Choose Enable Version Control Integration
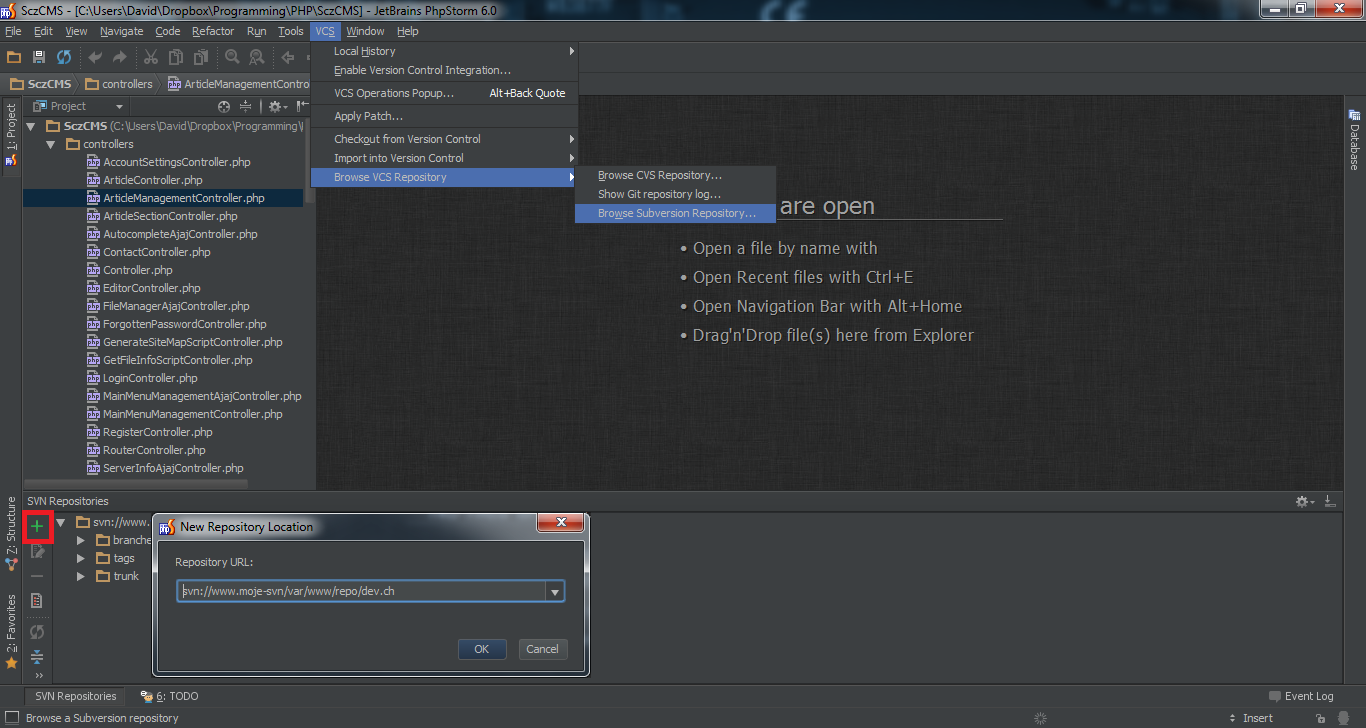Screen dimensions: 1366x728 pos(445,70)
